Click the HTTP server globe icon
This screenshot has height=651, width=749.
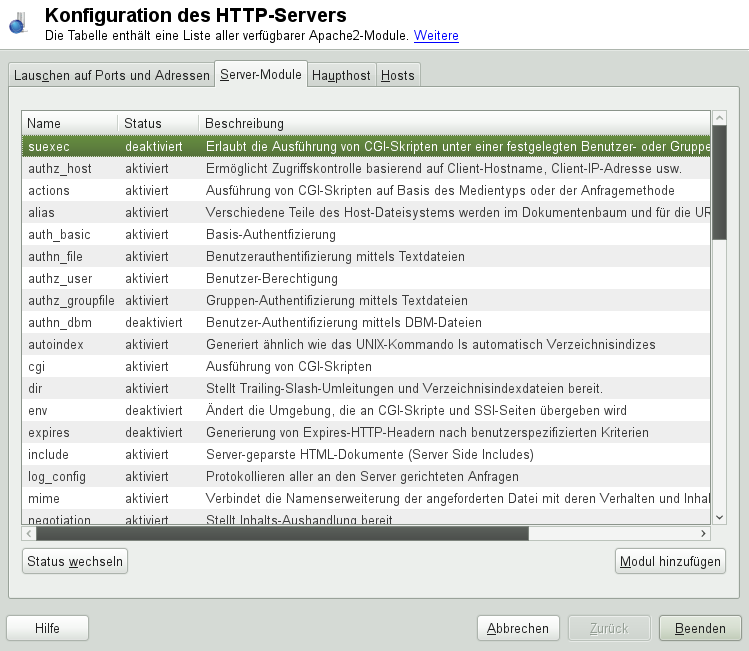(x=18, y=23)
